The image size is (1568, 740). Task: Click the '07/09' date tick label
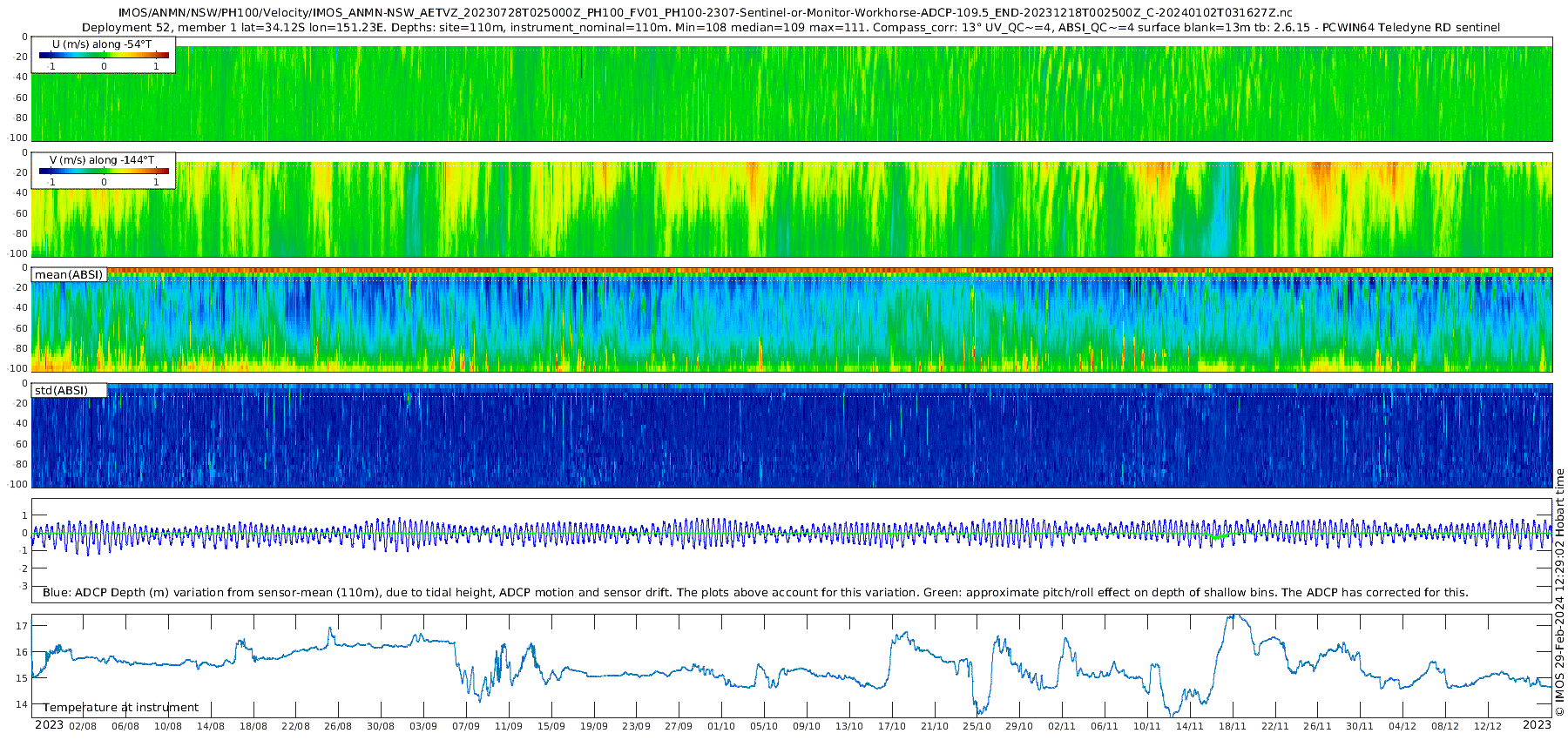(x=466, y=726)
